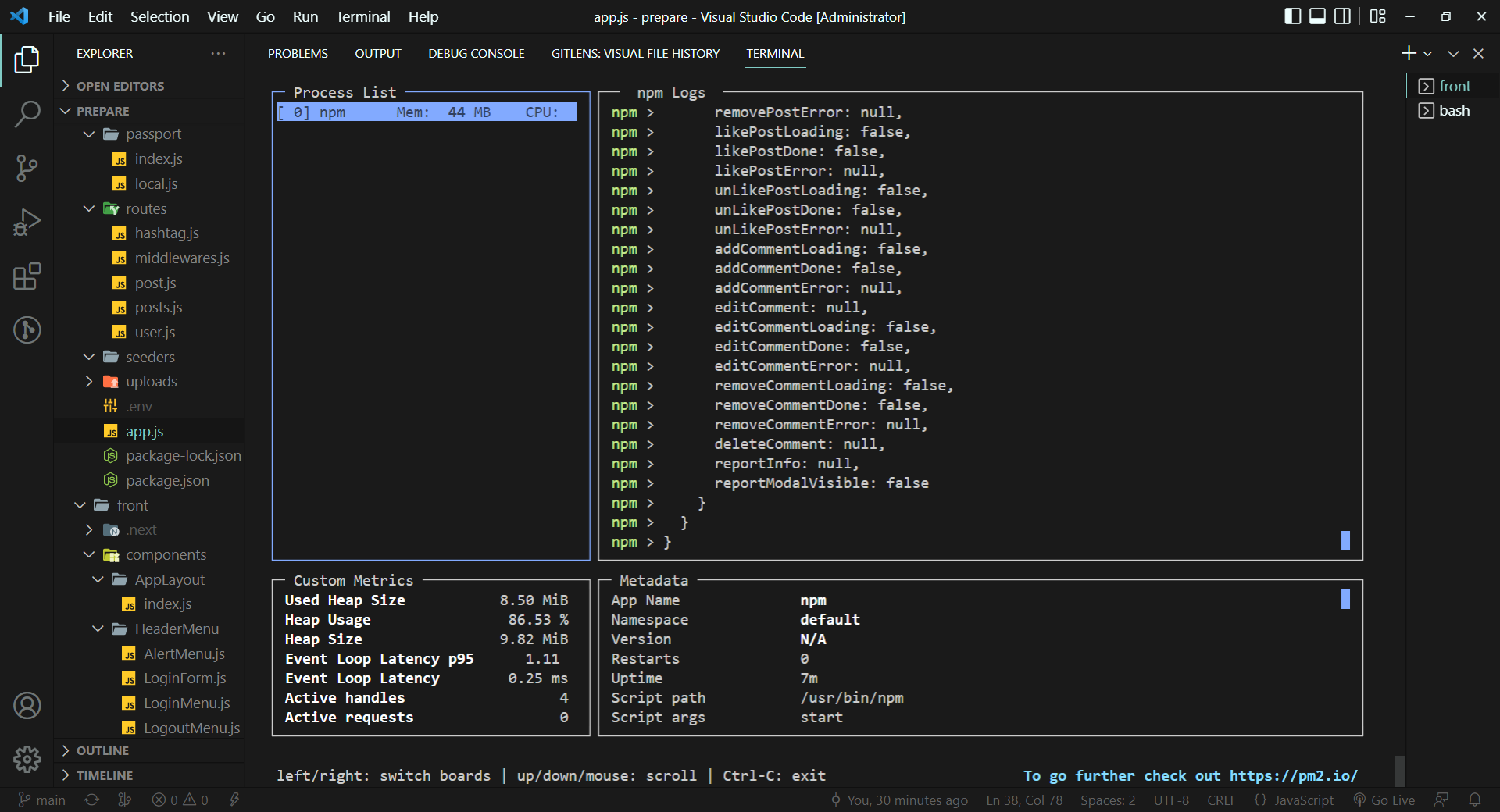This screenshot has height=812, width=1500.
Task: Close the terminal panel
Action: coord(1478,54)
